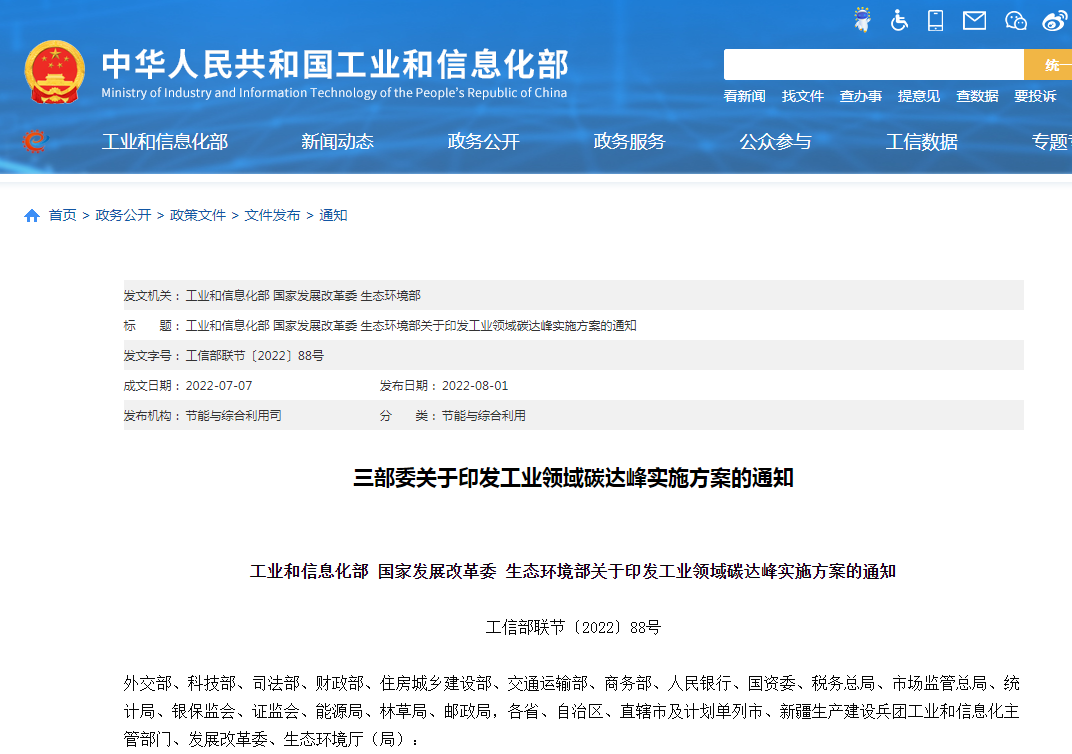Go to 文件发布 breadcrumb link
The width and height of the screenshot is (1072, 754).
tap(272, 215)
